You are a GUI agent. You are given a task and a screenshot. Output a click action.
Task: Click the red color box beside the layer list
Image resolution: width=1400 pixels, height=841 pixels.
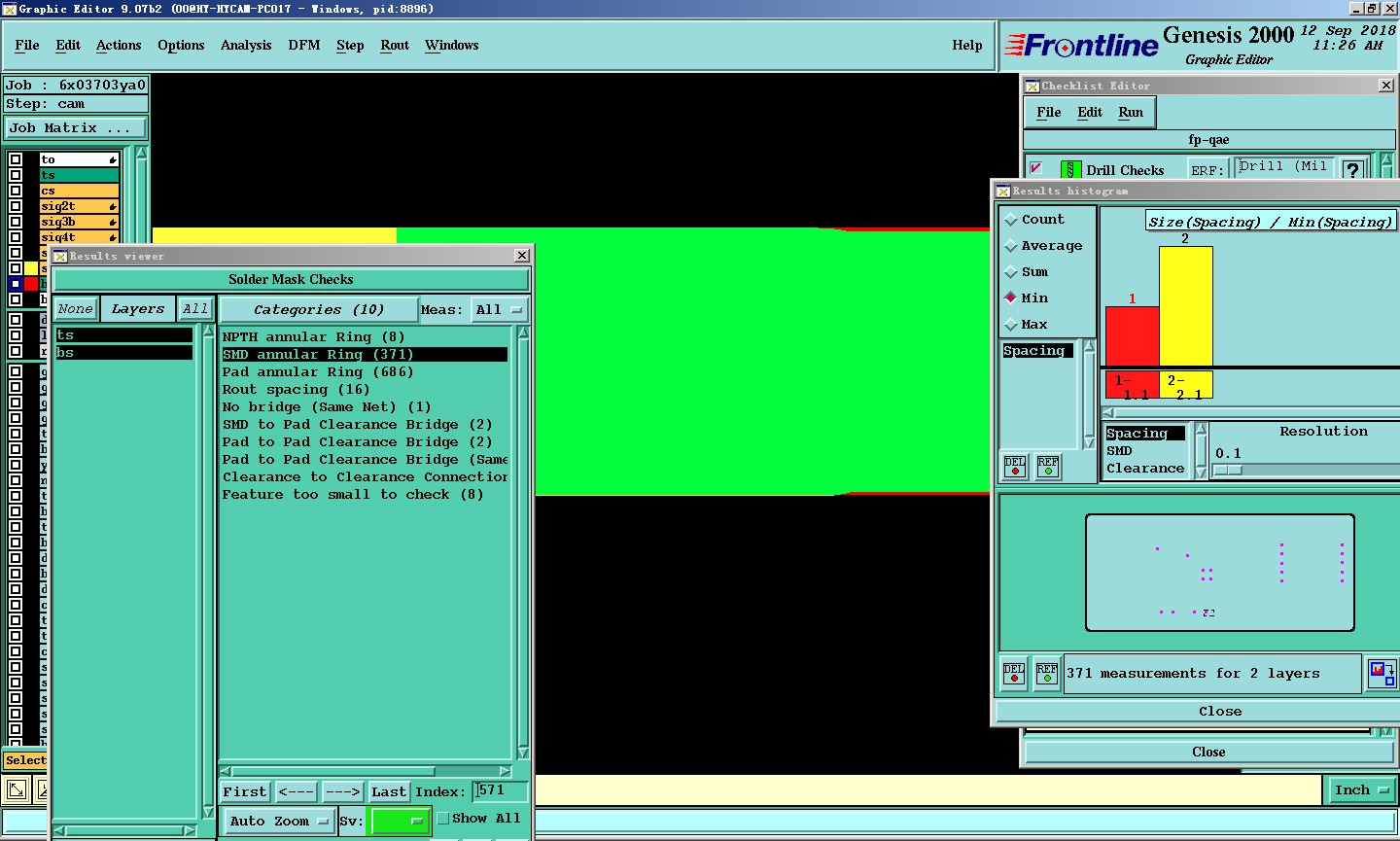click(x=31, y=284)
